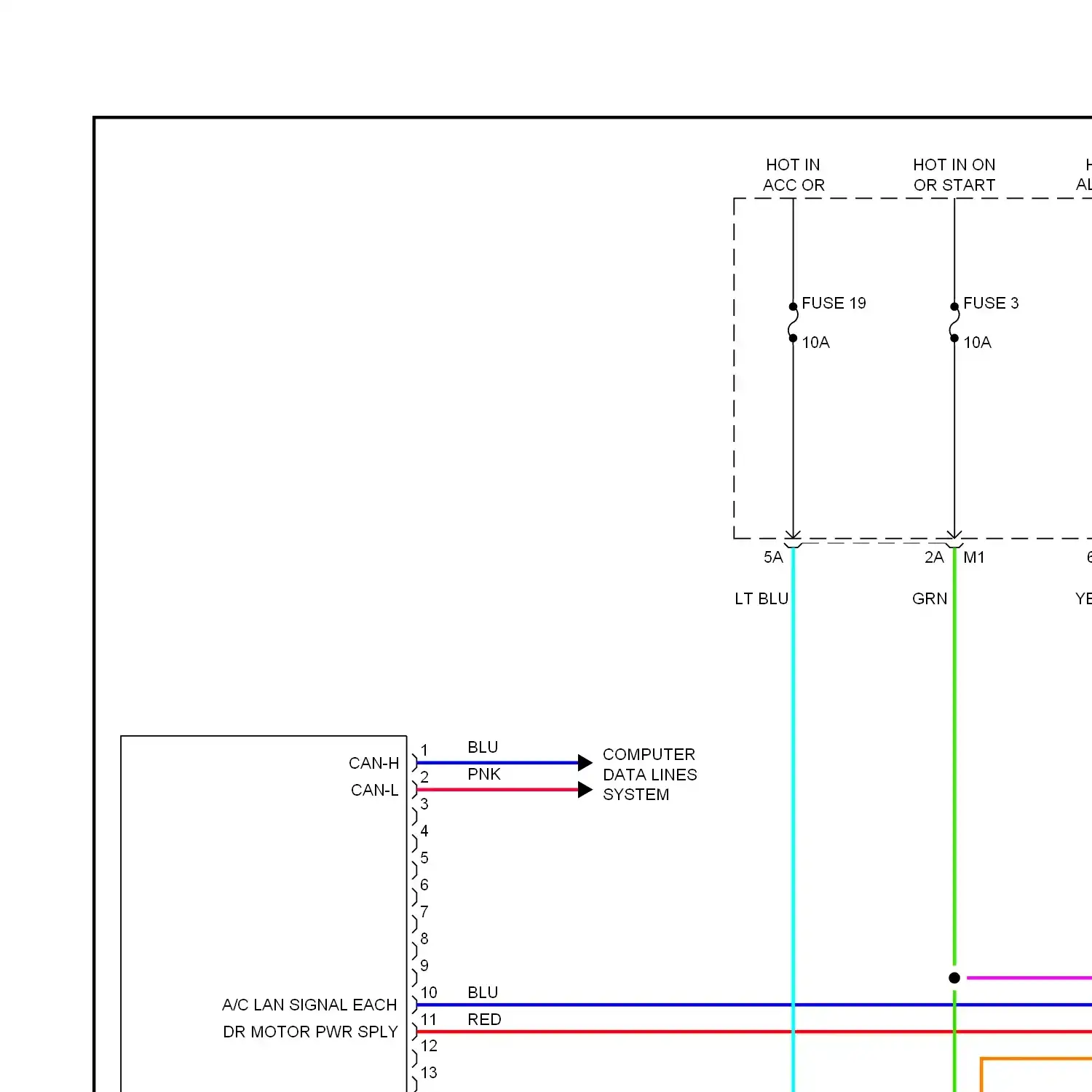The image size is (1092, 1092).
Task: Click the PNK wire label
Action: tap(484, 774)
